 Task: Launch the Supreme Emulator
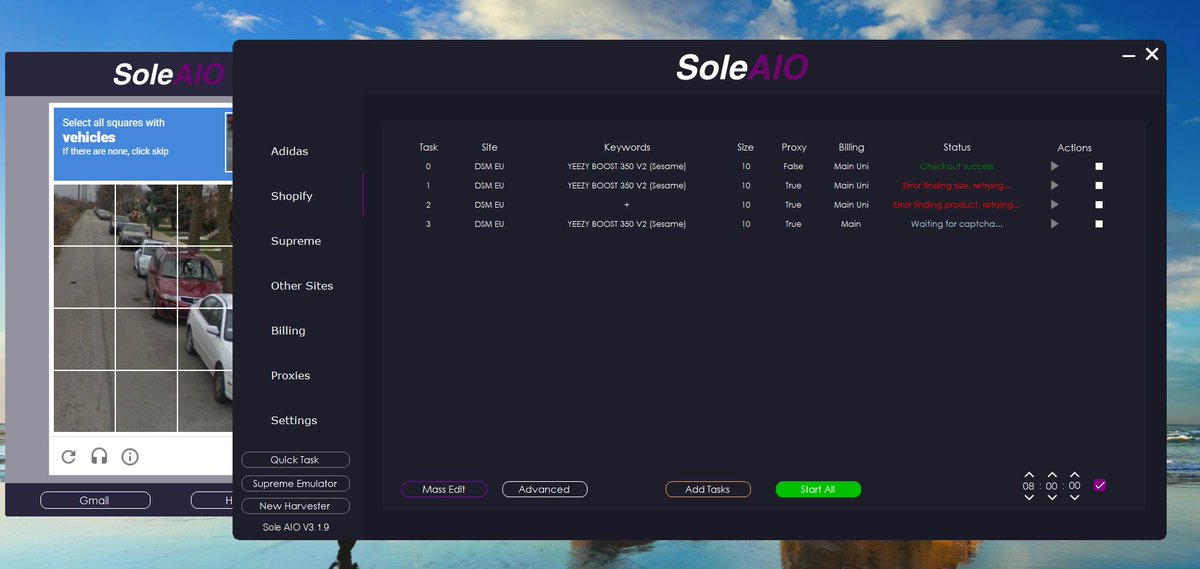pyautogui.click(x=295, y=484)
